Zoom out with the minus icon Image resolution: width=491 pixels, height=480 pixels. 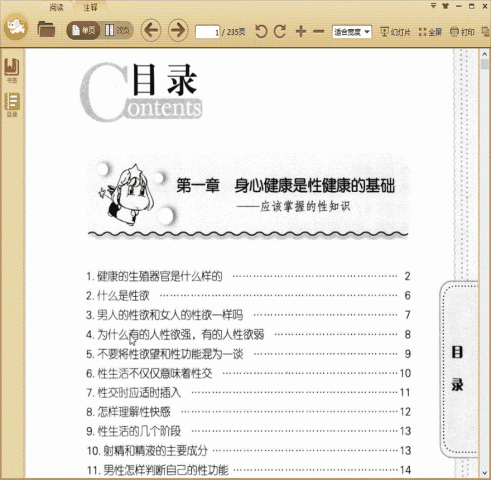pos(318,32)
